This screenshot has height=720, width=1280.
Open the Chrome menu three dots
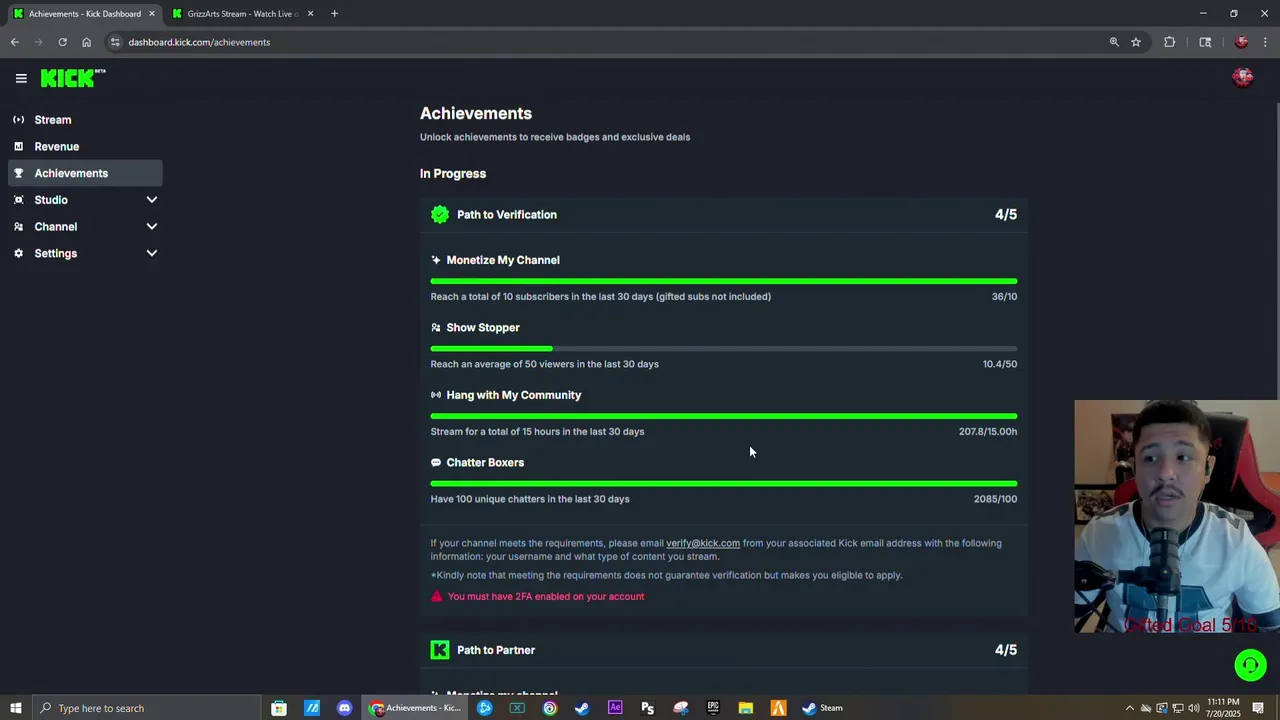point(1266,42)
